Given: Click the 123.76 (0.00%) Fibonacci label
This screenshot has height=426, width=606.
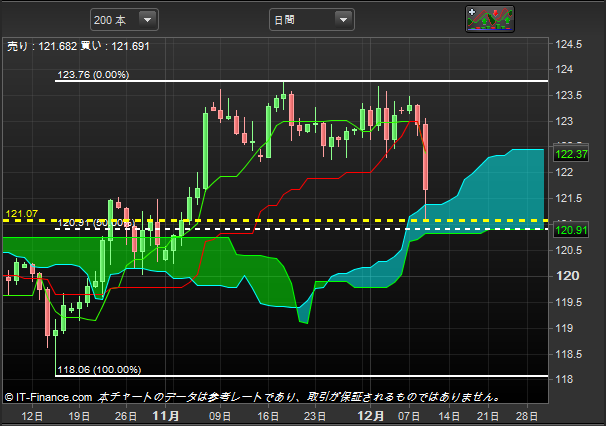Looking at the screenshot, I should 93,75.
